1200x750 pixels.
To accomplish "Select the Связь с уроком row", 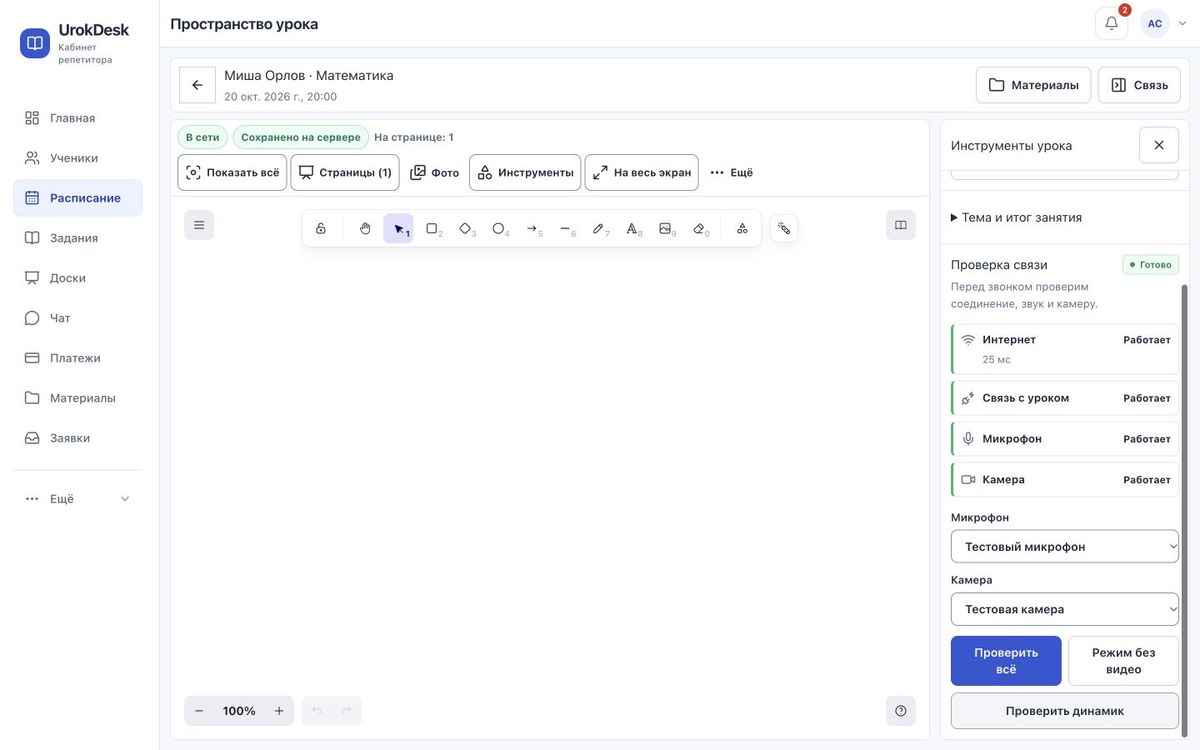I will [x=1065, y=398].
